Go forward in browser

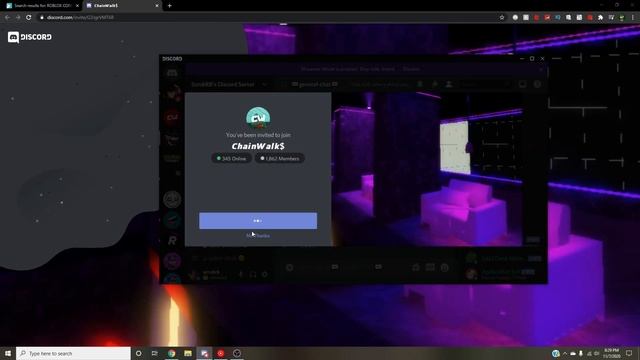pyautogui.click(x=18, y=18)
